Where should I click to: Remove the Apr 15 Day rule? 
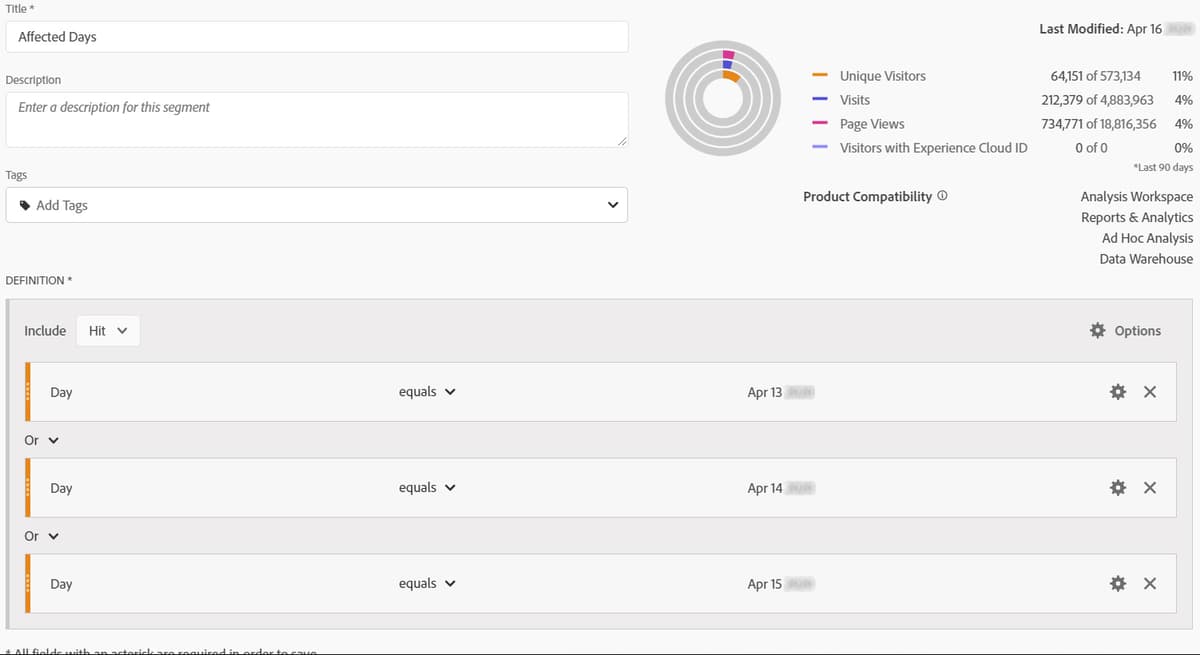pyautogui.click(x=1149, y=583)
